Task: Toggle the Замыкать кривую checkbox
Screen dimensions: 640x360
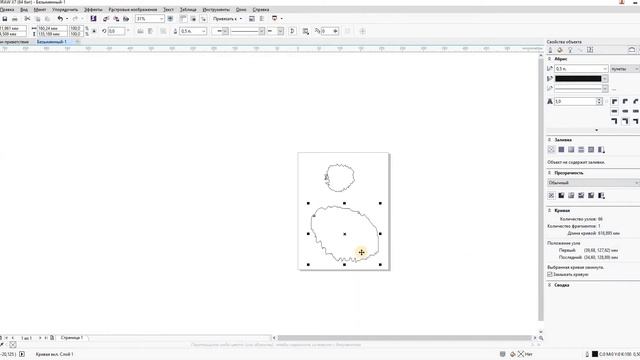Action: click(x=550, y=274)
